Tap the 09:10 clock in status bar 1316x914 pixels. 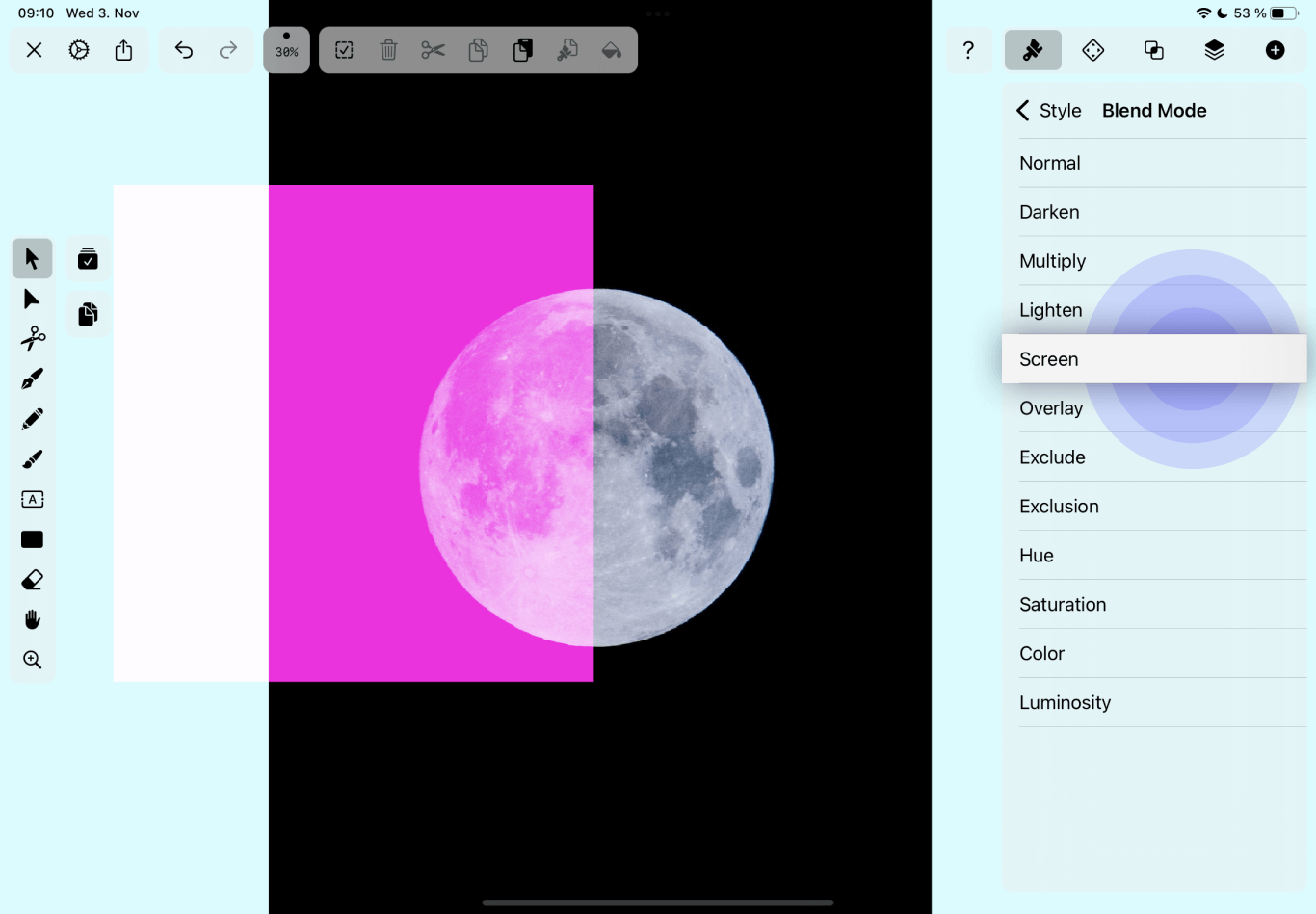[x=36, y=13]
